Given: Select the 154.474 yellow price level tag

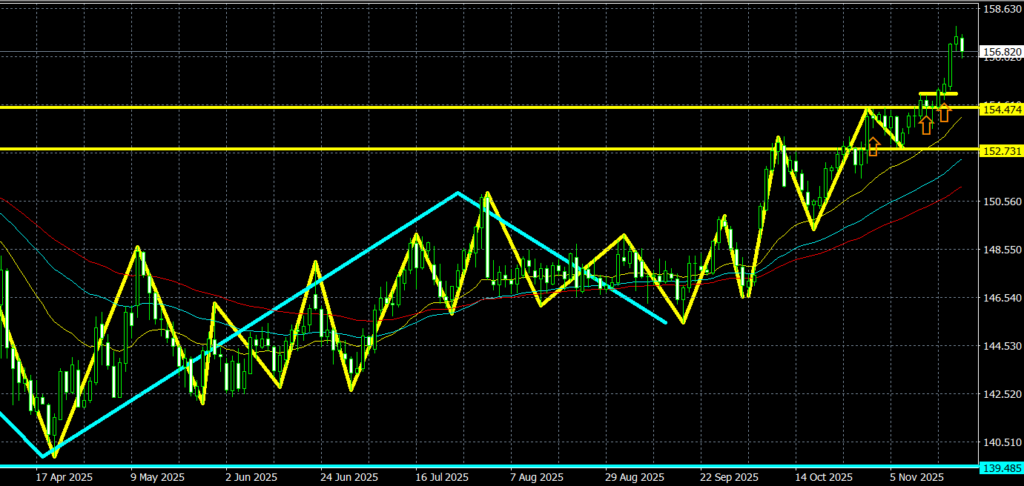Looking at the screenshot, I should click(x=1002, y=107).
